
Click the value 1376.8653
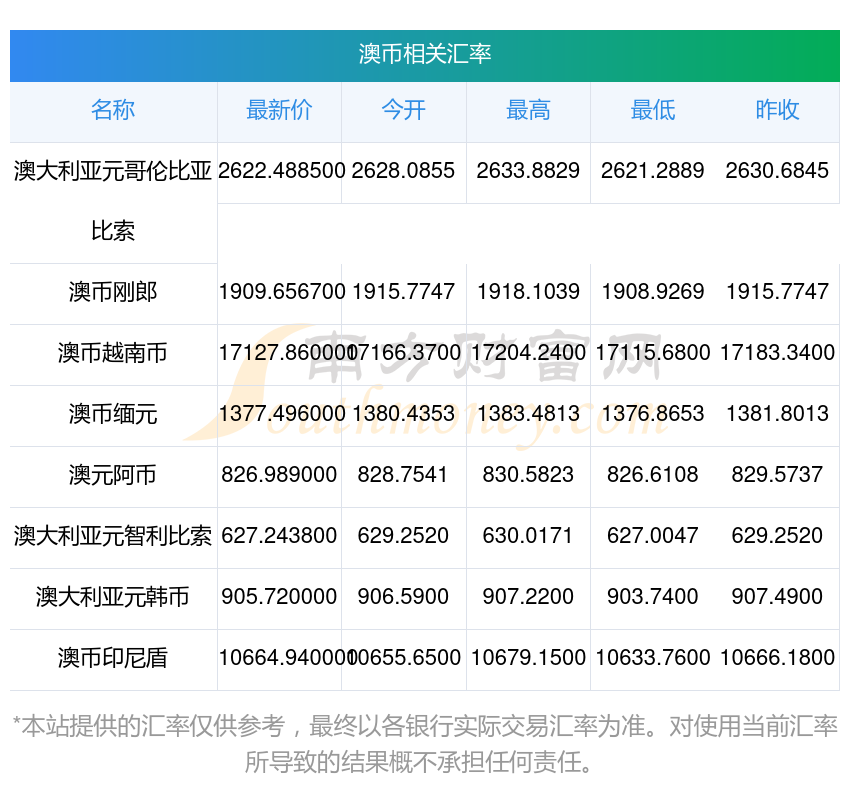653,414
